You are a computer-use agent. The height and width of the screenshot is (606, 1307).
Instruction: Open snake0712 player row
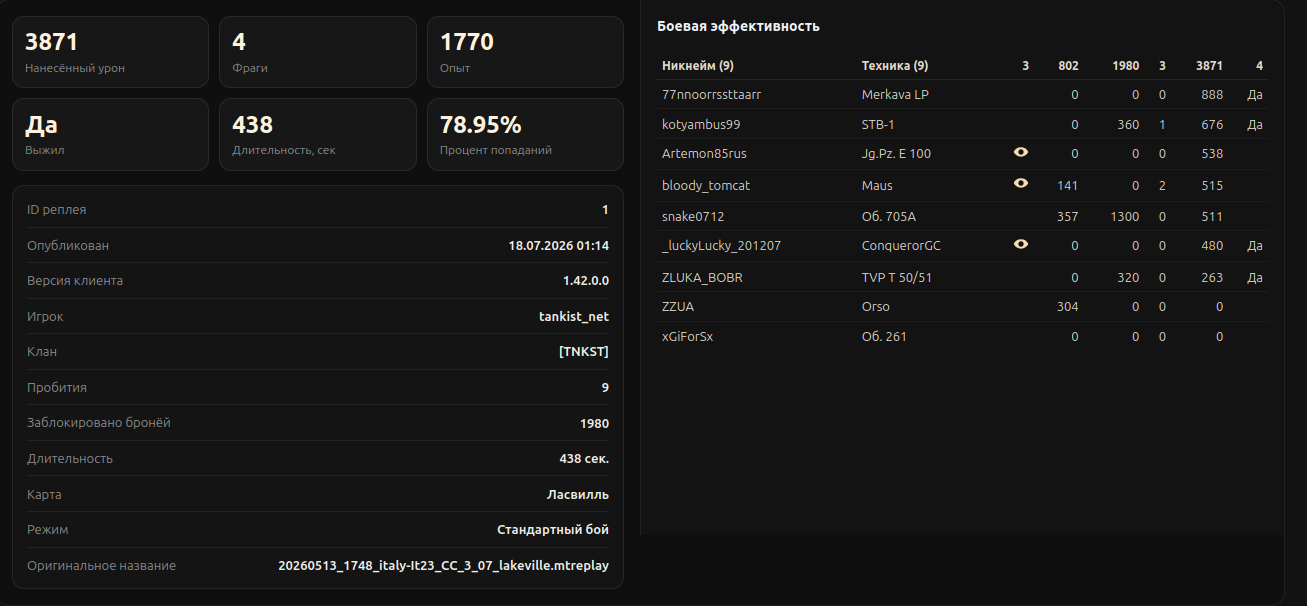tap(962, 216)
